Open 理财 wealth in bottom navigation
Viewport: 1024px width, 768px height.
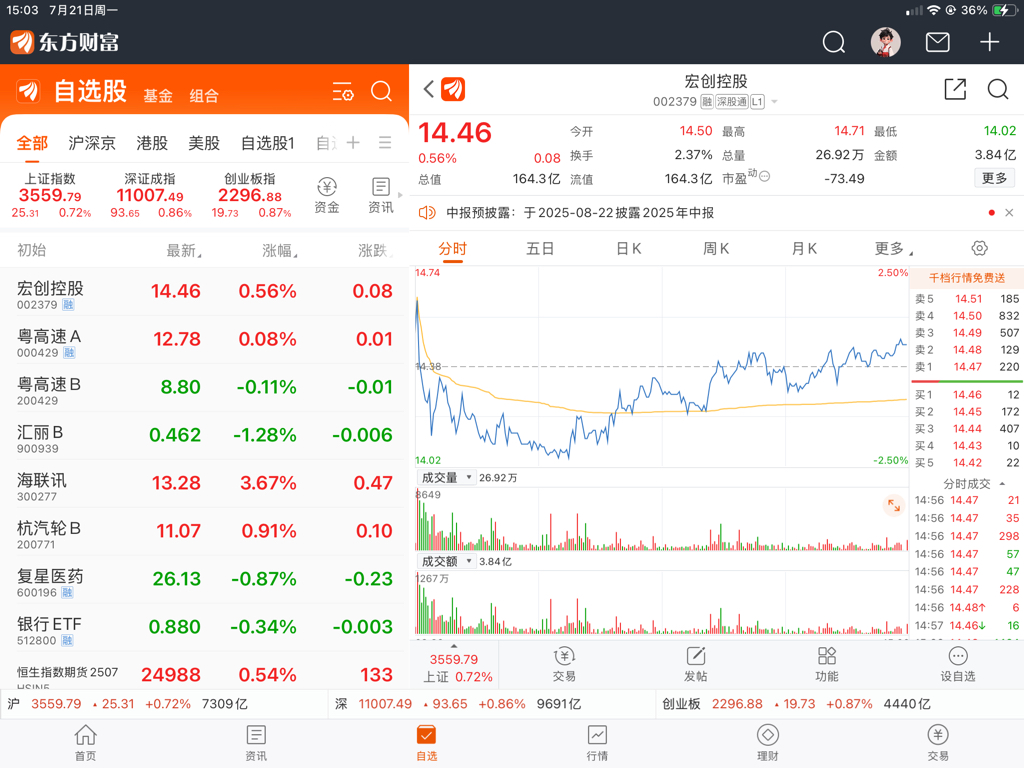pos(767,743)
